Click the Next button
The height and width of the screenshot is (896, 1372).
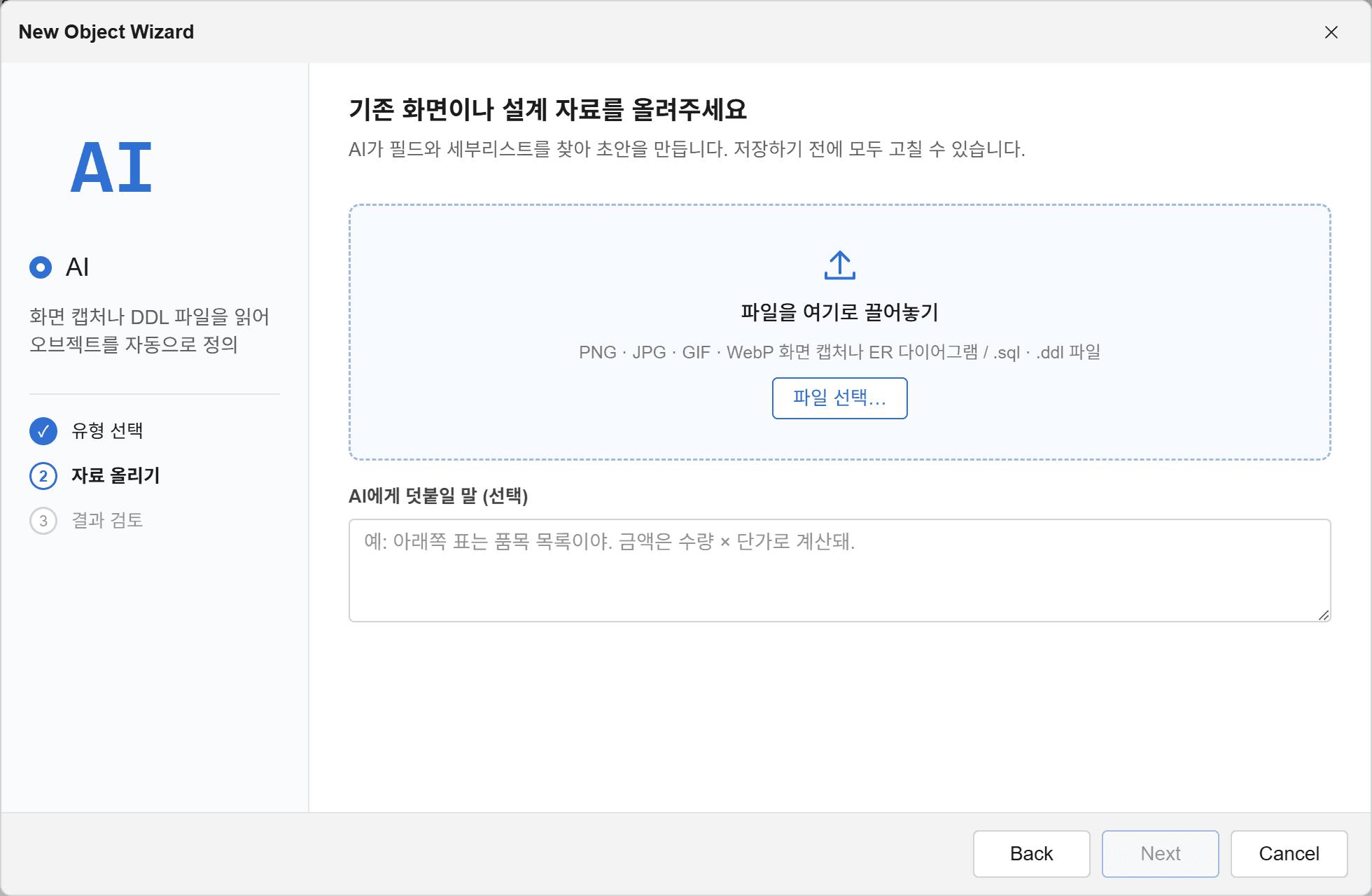pos(1160,853)
